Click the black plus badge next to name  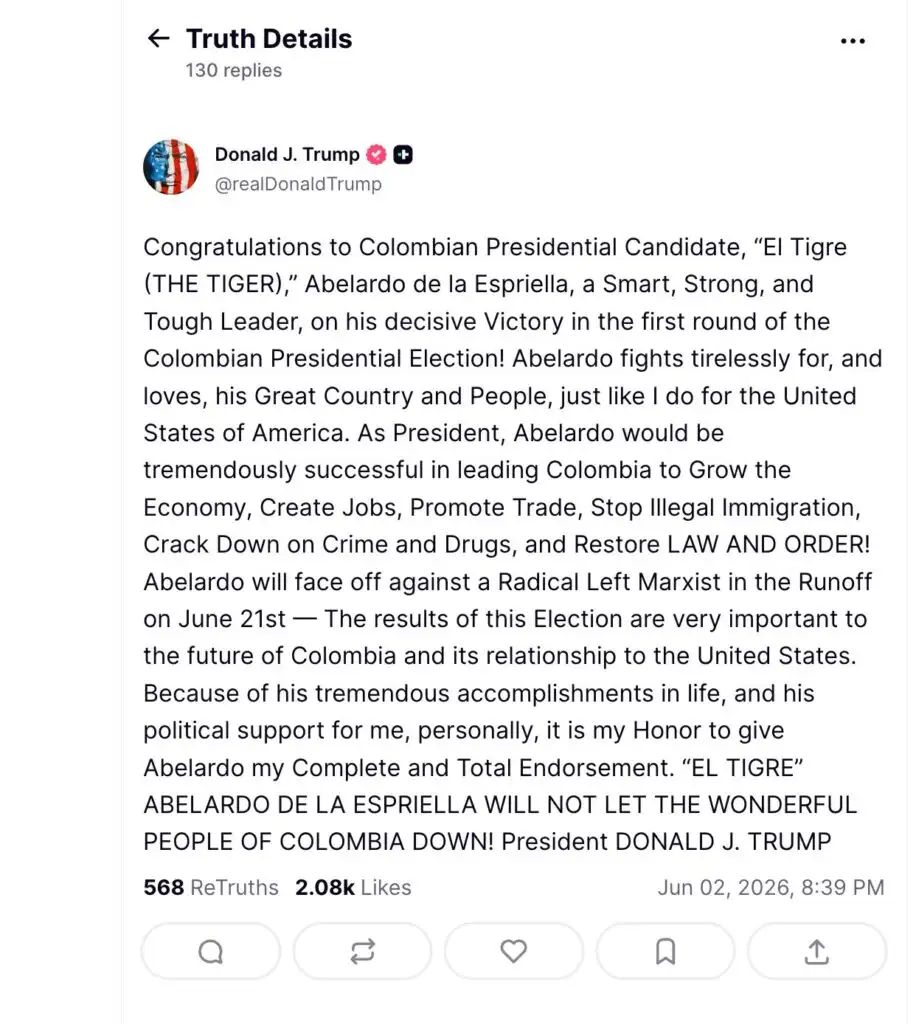403,155
